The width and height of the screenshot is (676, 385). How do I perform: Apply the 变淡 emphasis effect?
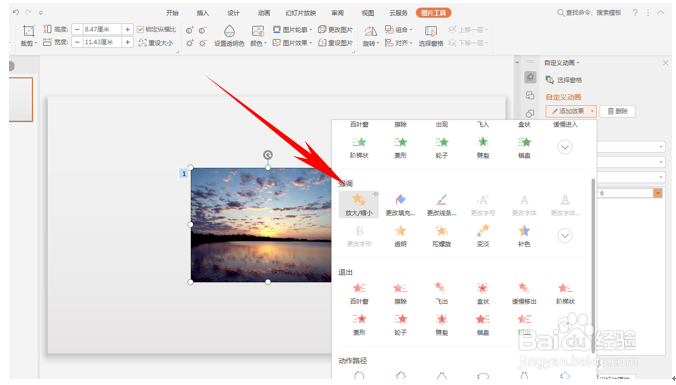coord(483,235)
